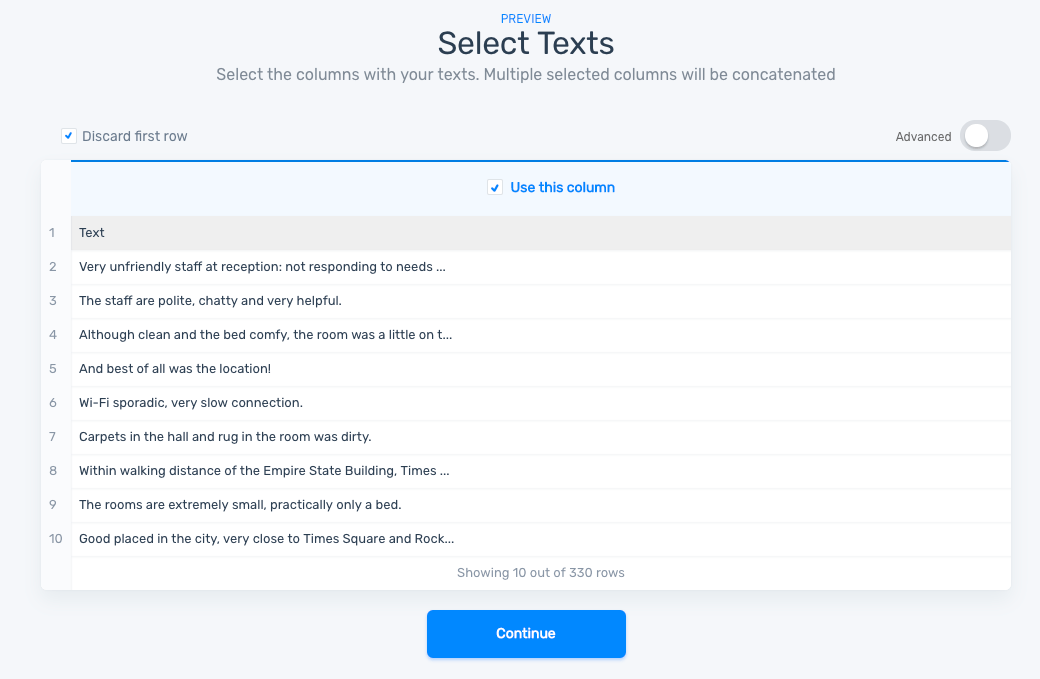
Task: Click the 'Showing 10 out of 330 rows' footer
Action: point(541,573)
